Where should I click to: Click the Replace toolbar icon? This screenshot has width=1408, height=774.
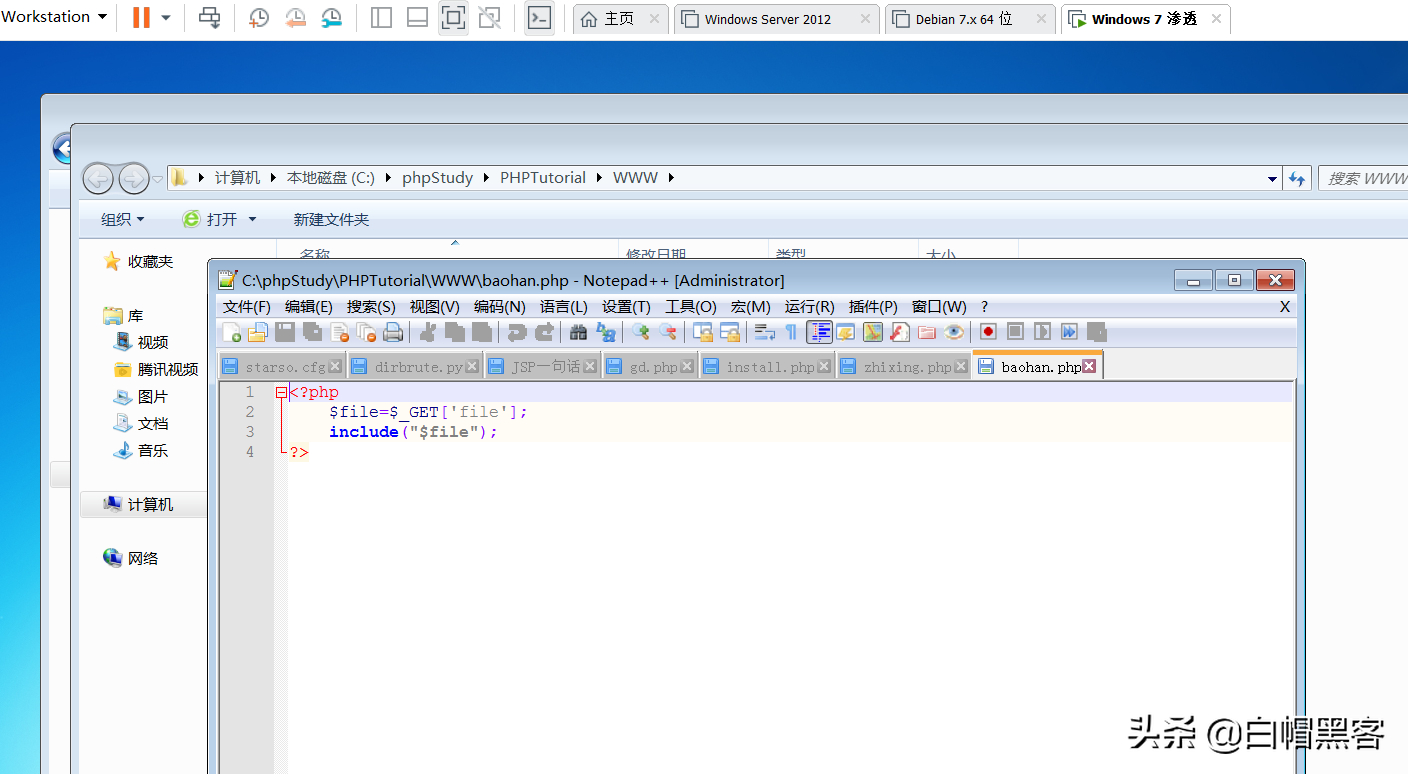tap(606, 332)
